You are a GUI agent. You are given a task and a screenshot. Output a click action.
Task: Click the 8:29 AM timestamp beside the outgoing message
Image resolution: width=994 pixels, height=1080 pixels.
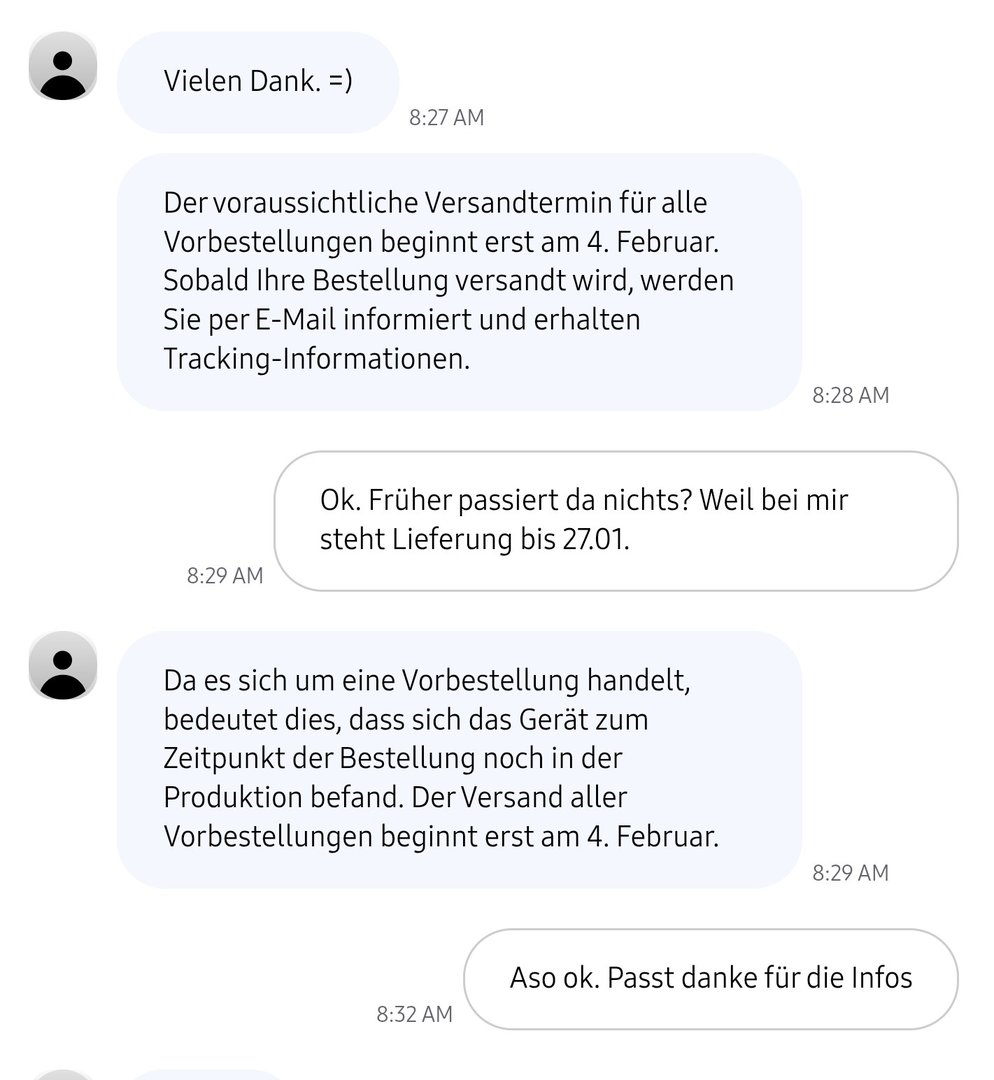click(225, 576)
